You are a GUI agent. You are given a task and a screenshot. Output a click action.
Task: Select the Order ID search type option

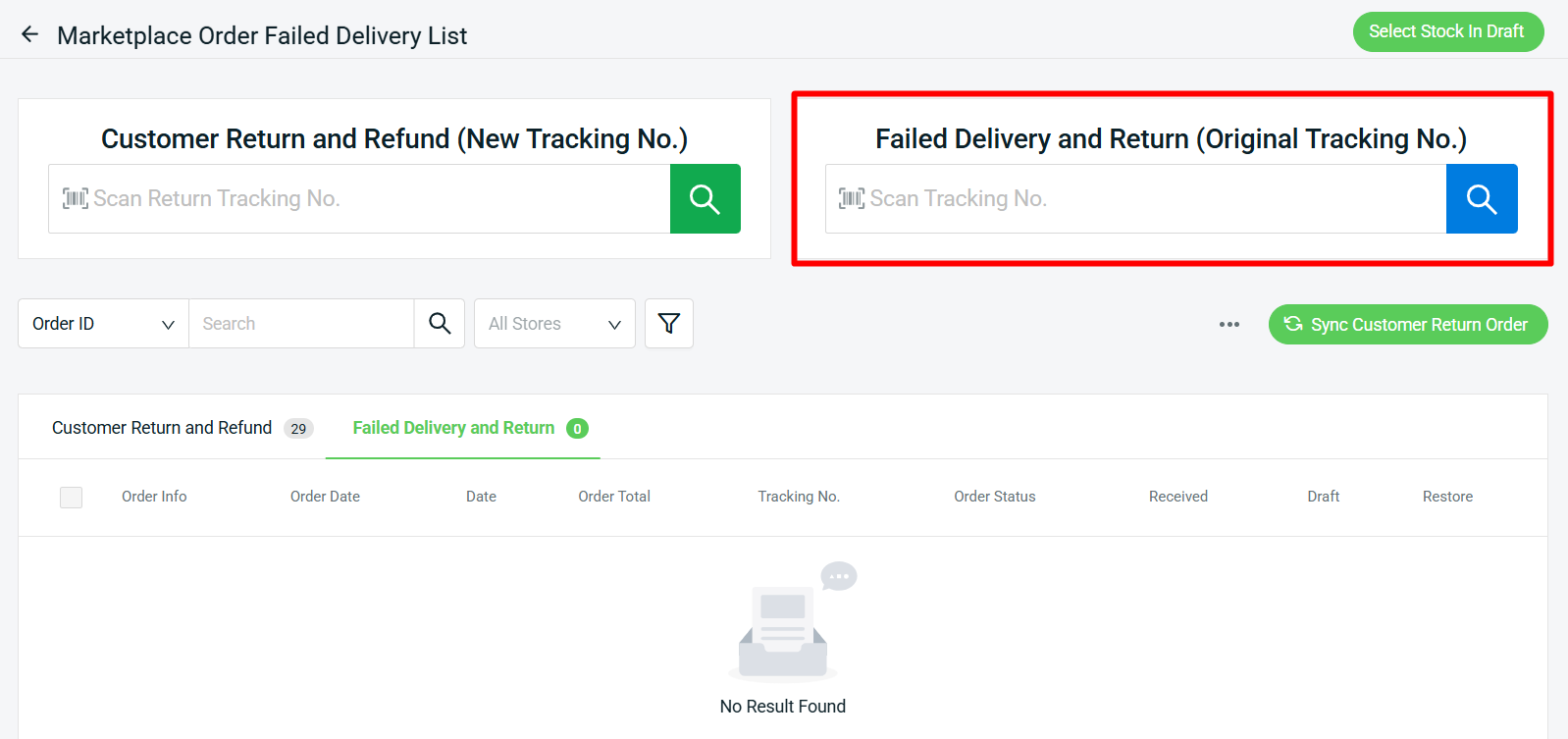(62, 323)
